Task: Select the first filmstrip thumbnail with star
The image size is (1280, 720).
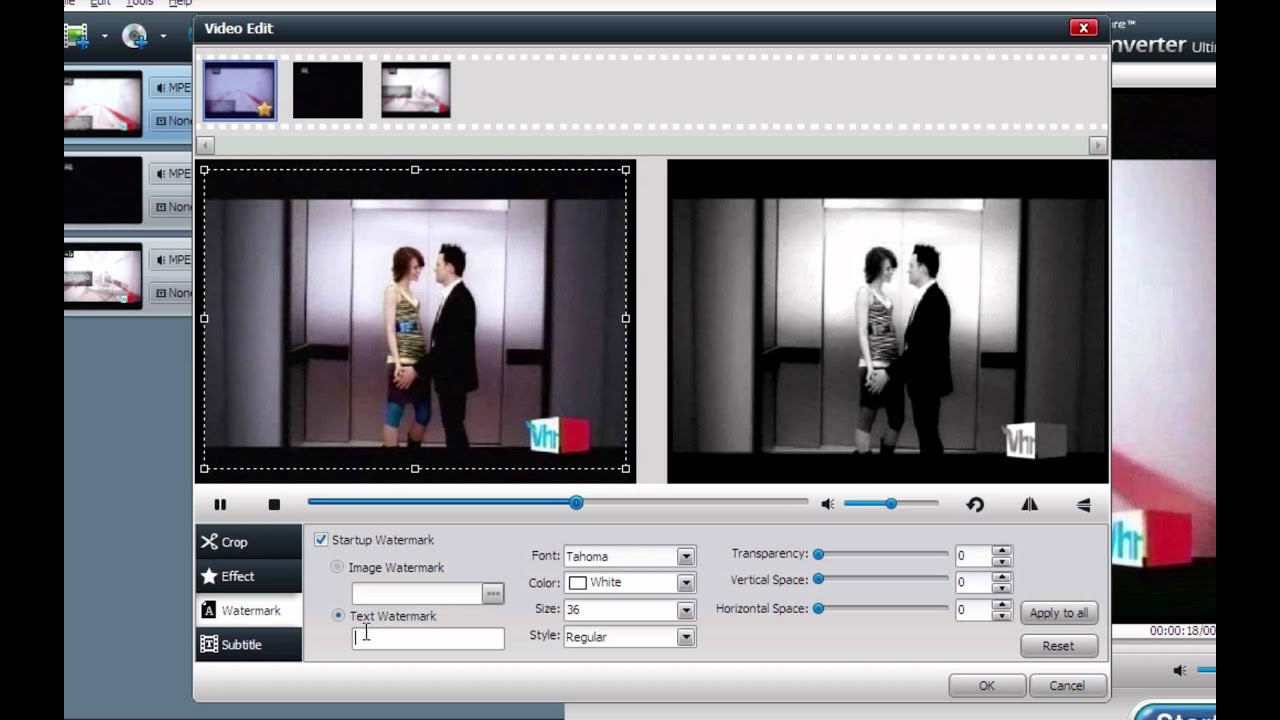Action: tap(240, 90)
